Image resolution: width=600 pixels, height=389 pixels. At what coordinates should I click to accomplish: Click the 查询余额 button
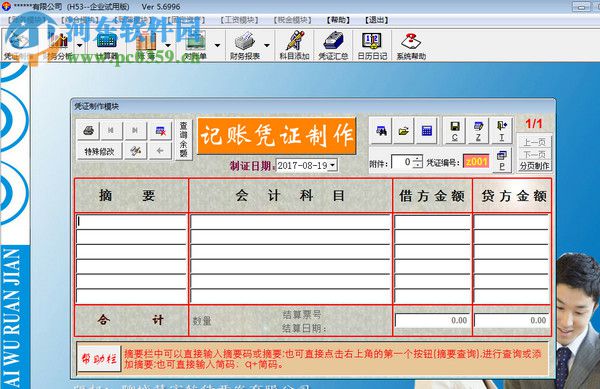click(184, 140)
